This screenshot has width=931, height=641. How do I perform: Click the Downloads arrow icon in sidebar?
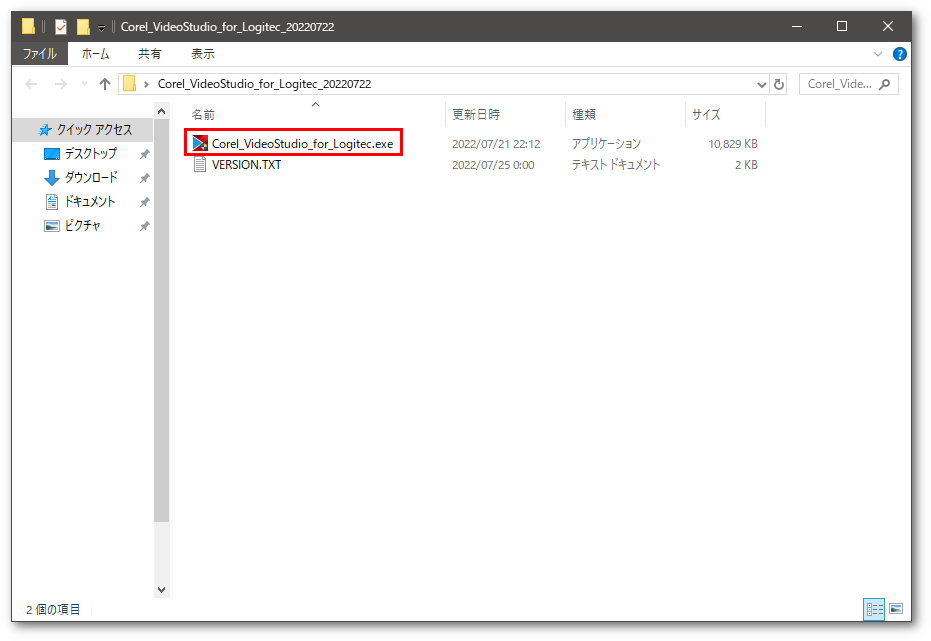[x=52, y=177]
